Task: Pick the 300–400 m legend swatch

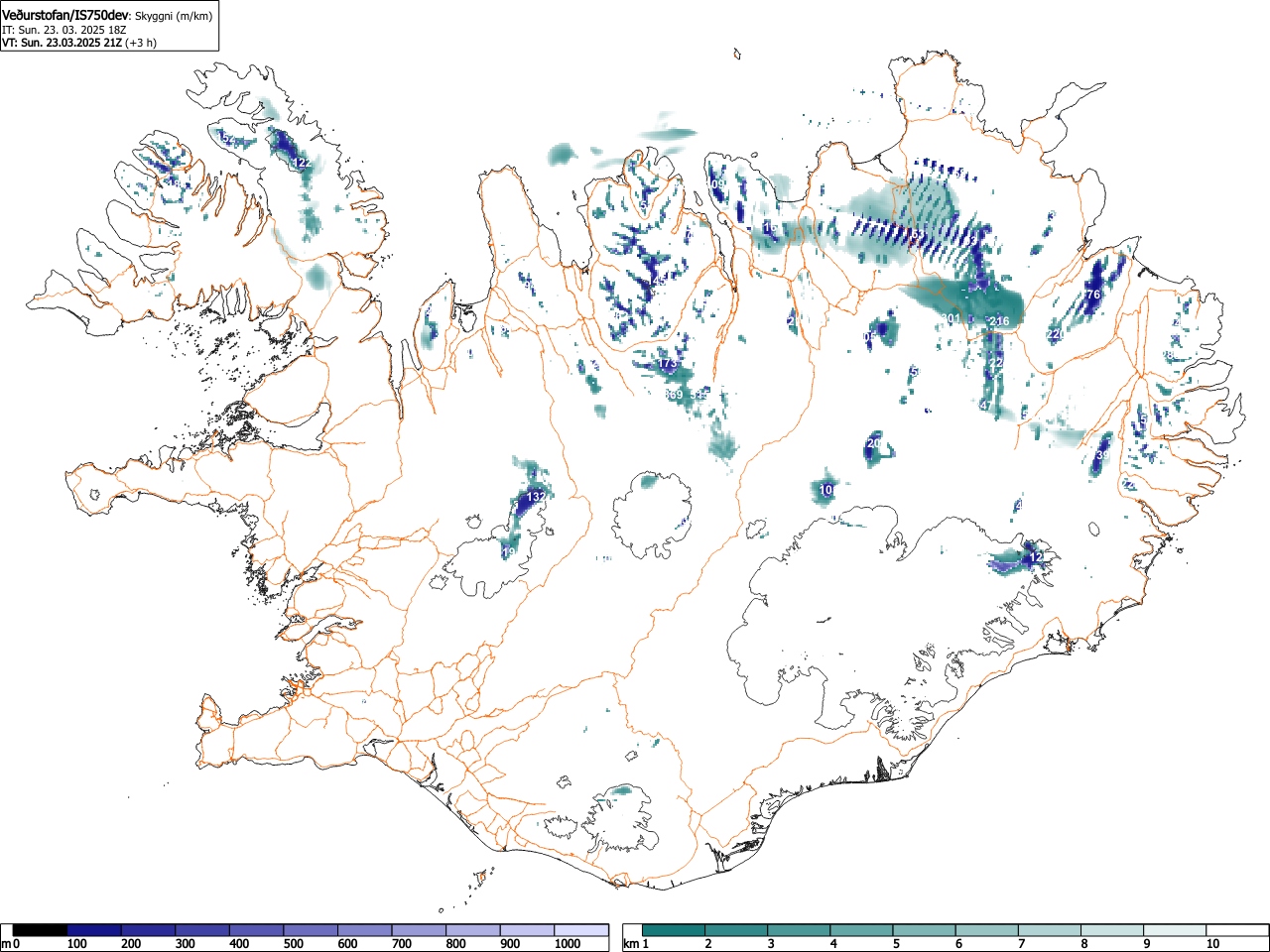Action: 202,930
